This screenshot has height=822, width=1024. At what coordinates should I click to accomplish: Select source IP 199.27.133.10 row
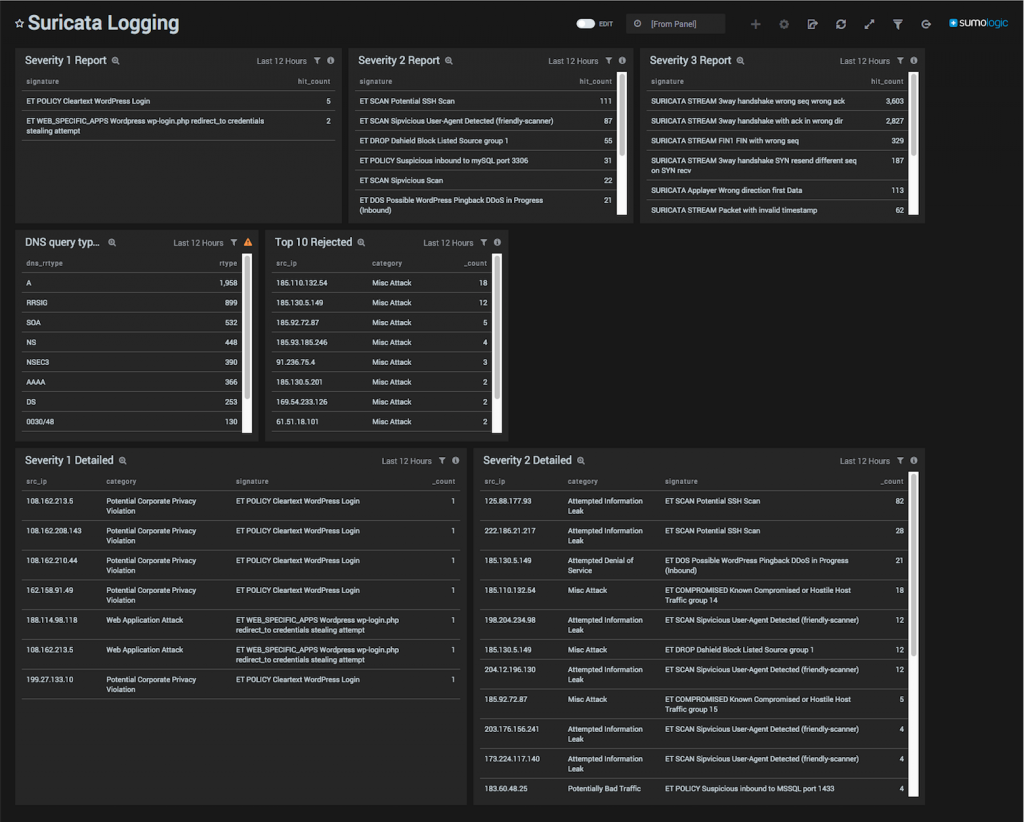pyautogui.click(x=241, y=684)
